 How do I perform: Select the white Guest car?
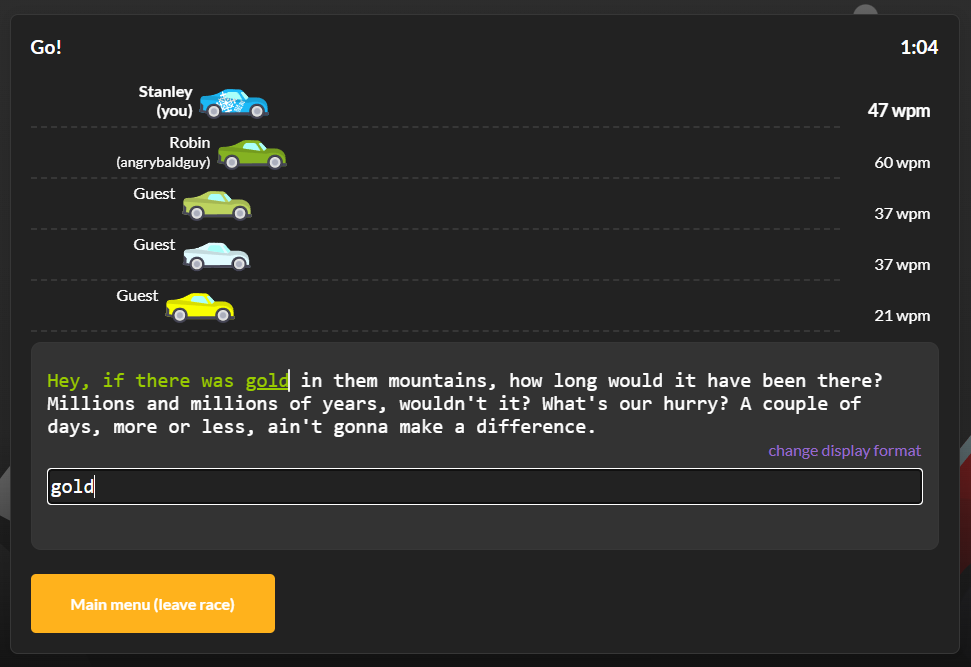click(x=216, y=256)
